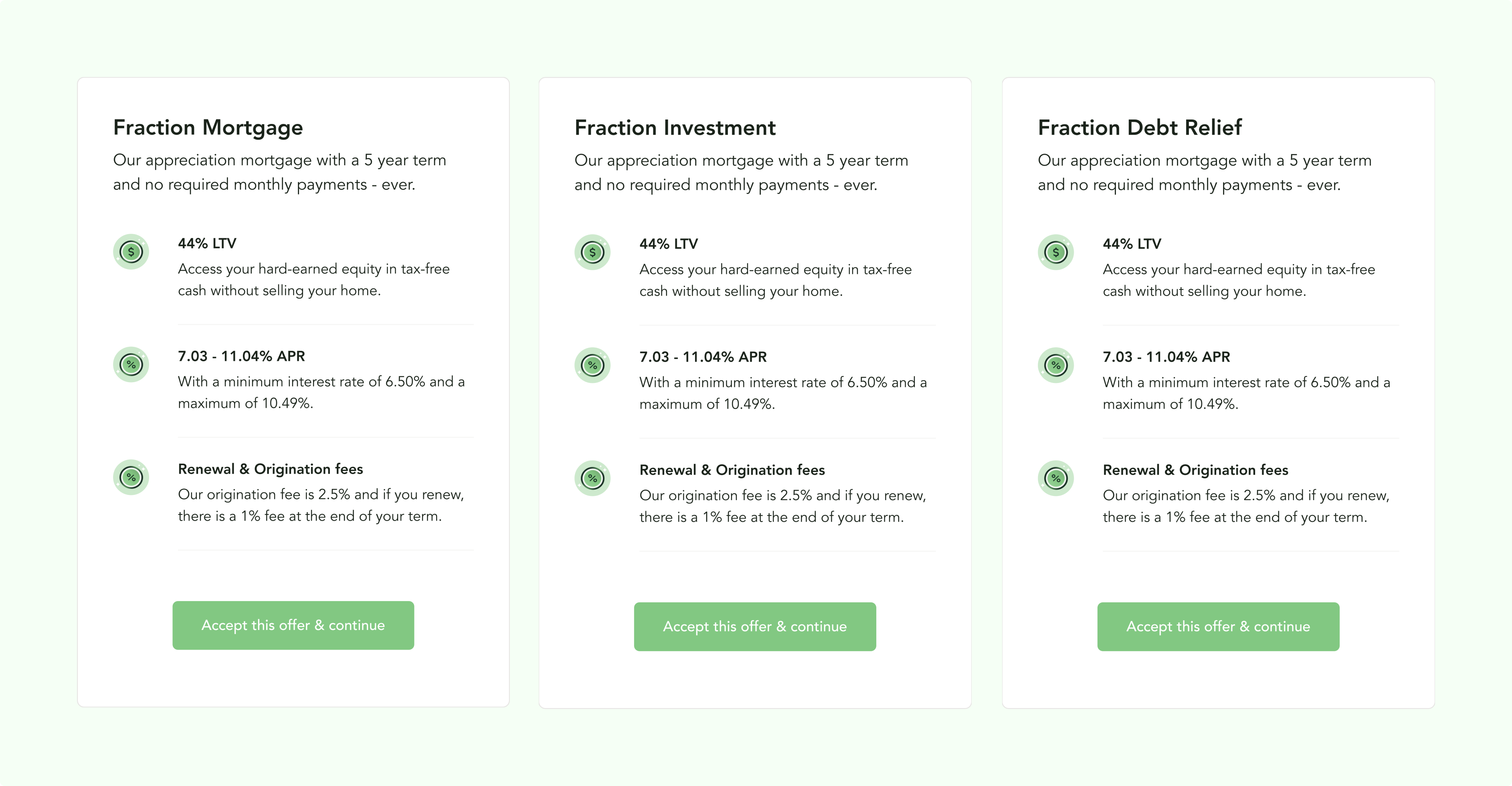The width and height of the screenshot is (1512, 786).
Task: Click the APR percent icon in Fraction Mortgage card
Action: 131,365
